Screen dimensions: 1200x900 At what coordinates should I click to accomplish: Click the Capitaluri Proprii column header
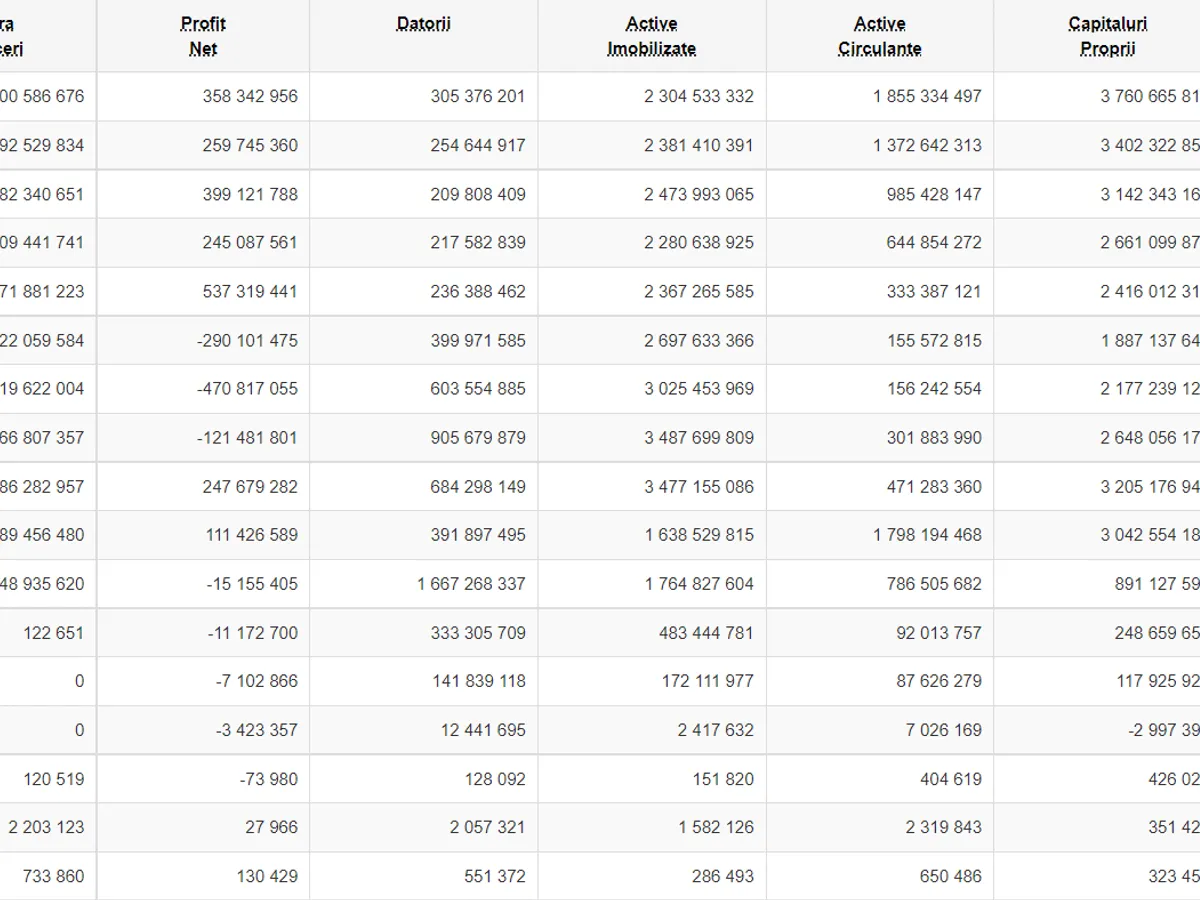click(1107, 36)
